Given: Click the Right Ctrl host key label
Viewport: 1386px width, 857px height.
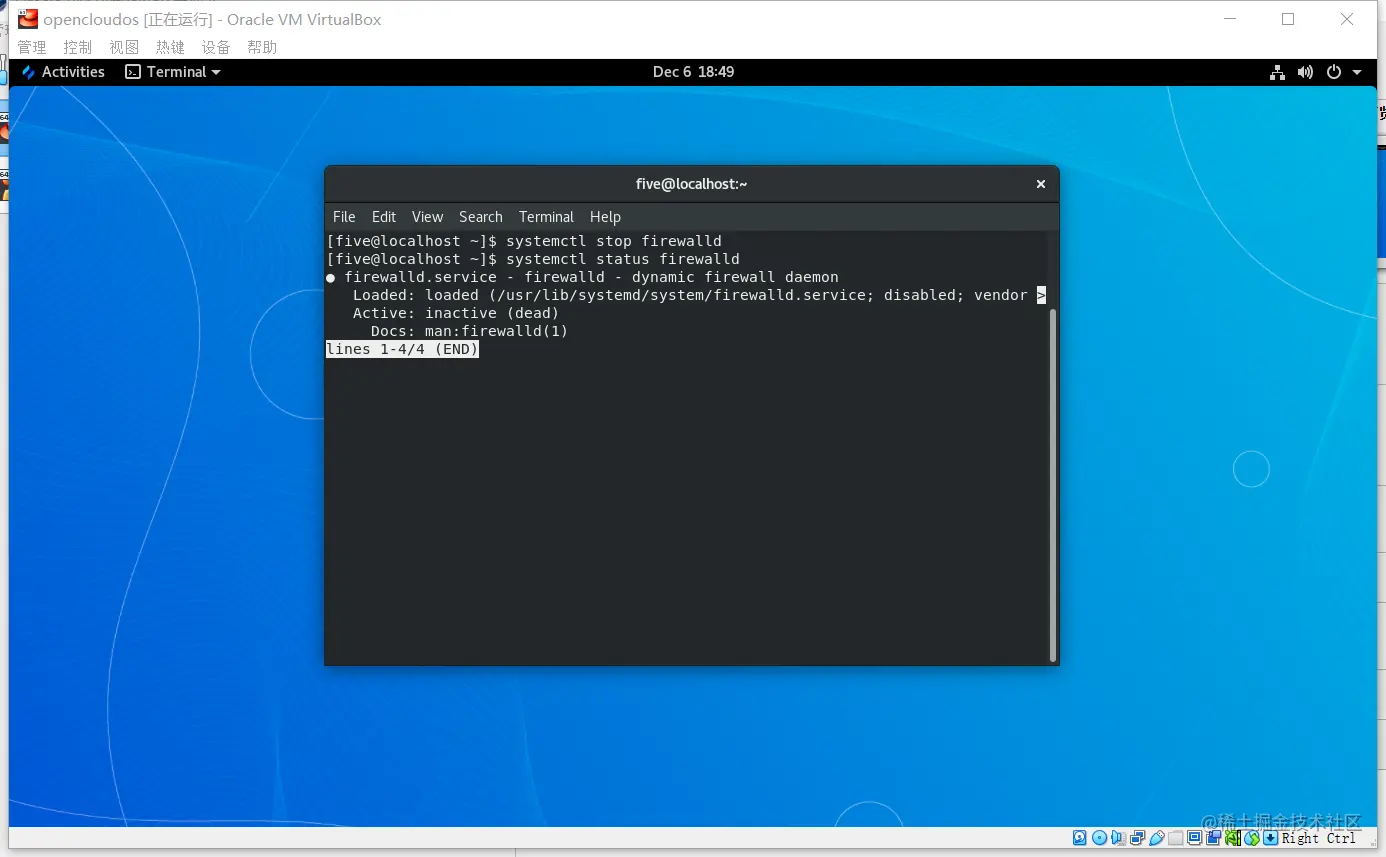Looking at the screenshot, I should 1319,838.
